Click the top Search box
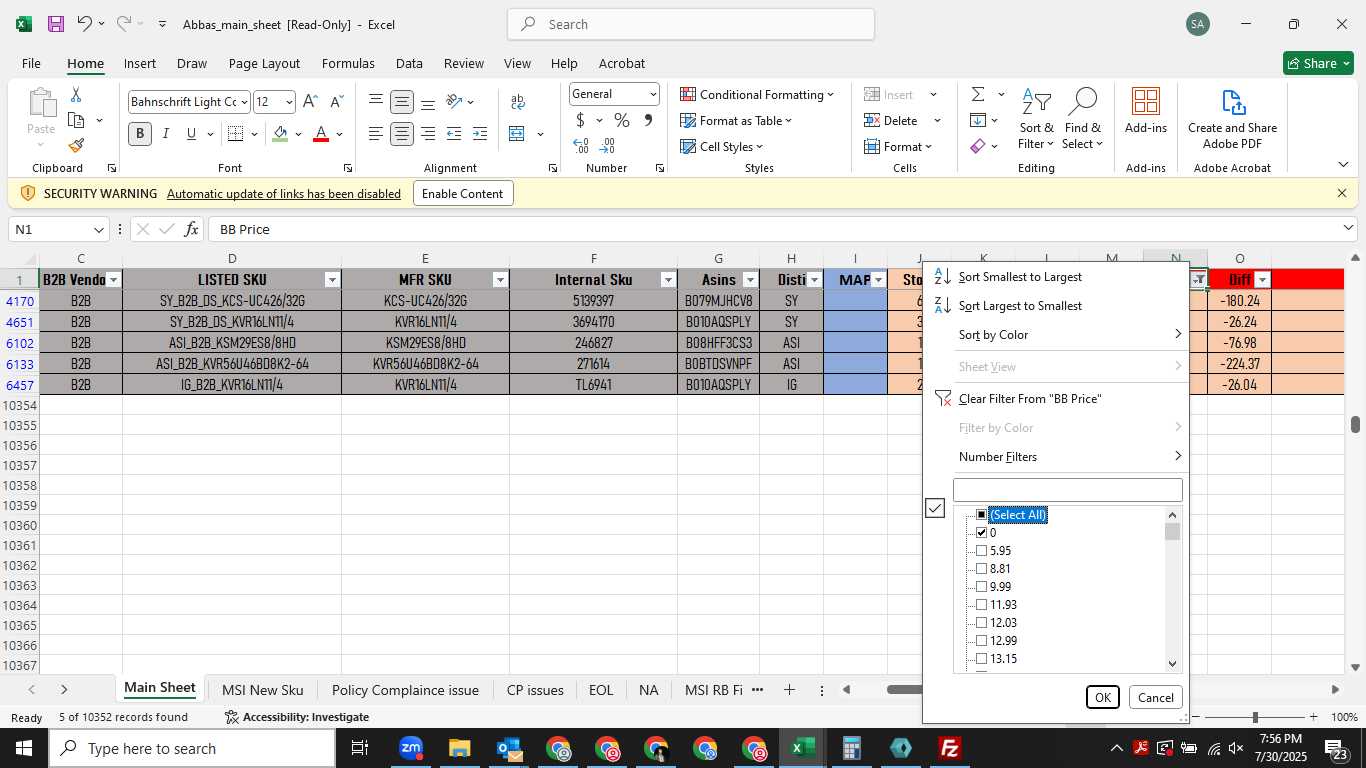This screenshot has width=1366, height=768. [x=691, y=24]
